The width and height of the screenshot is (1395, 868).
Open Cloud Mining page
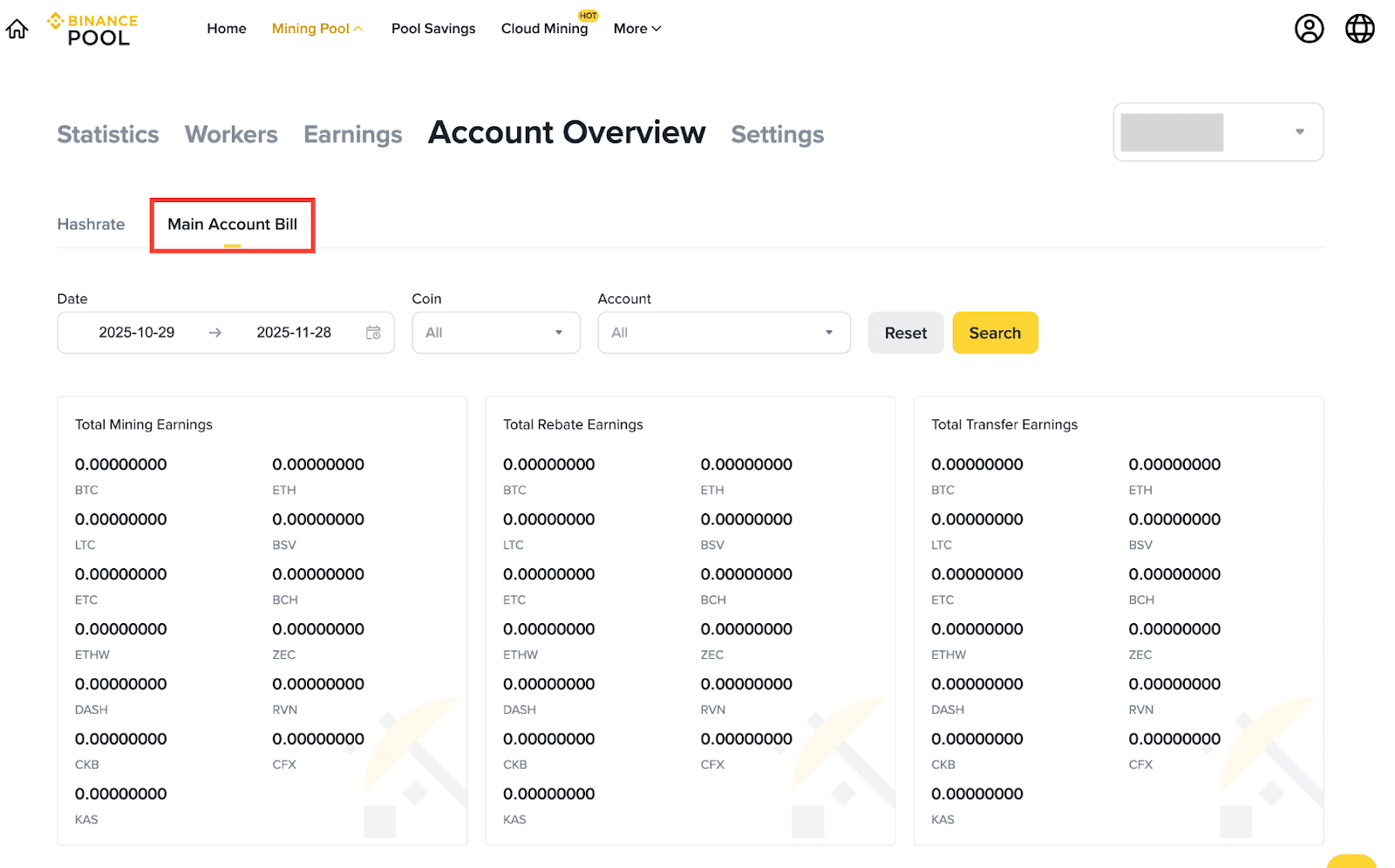545,29
